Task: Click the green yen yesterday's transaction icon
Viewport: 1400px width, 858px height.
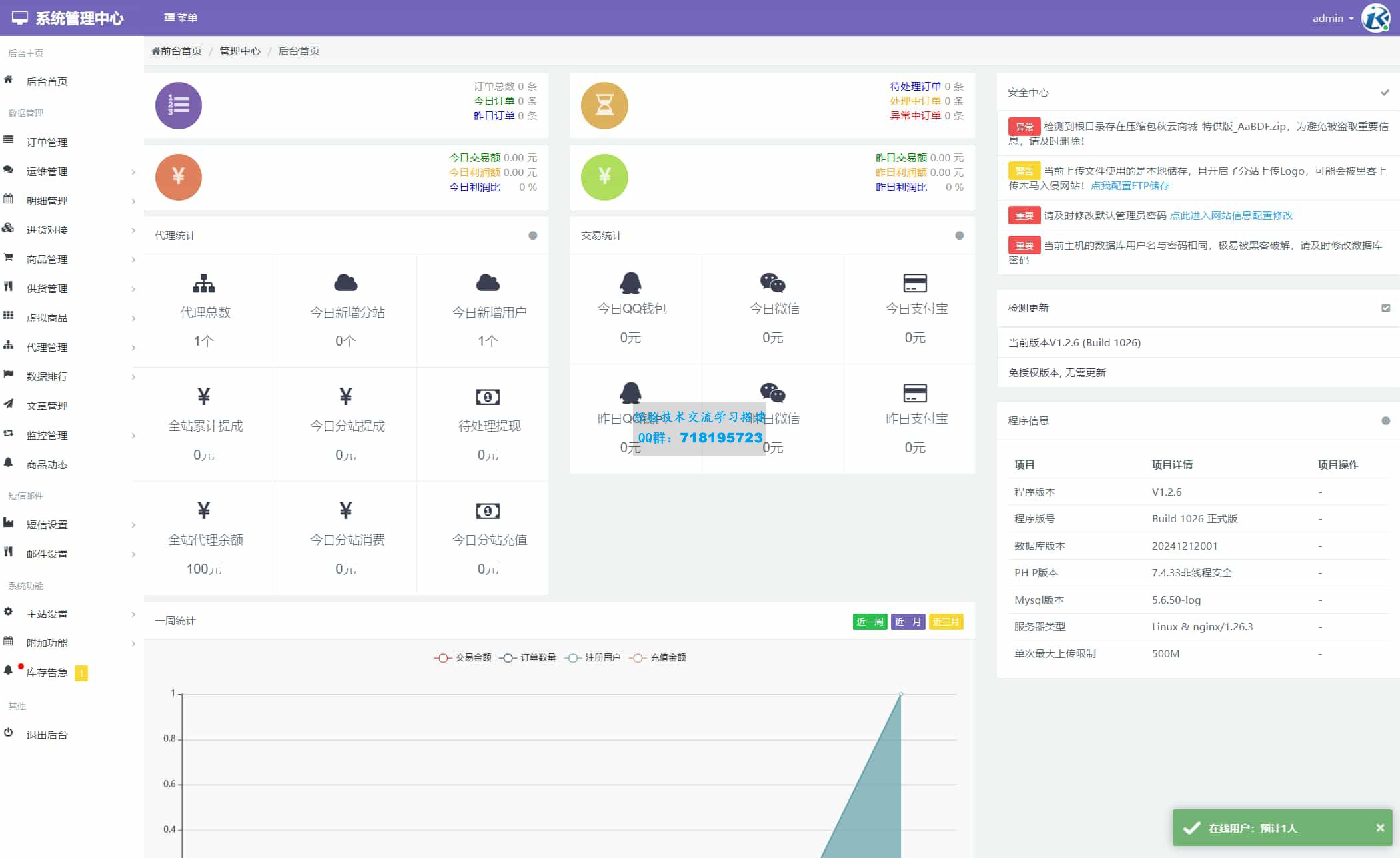Action: 604,177
